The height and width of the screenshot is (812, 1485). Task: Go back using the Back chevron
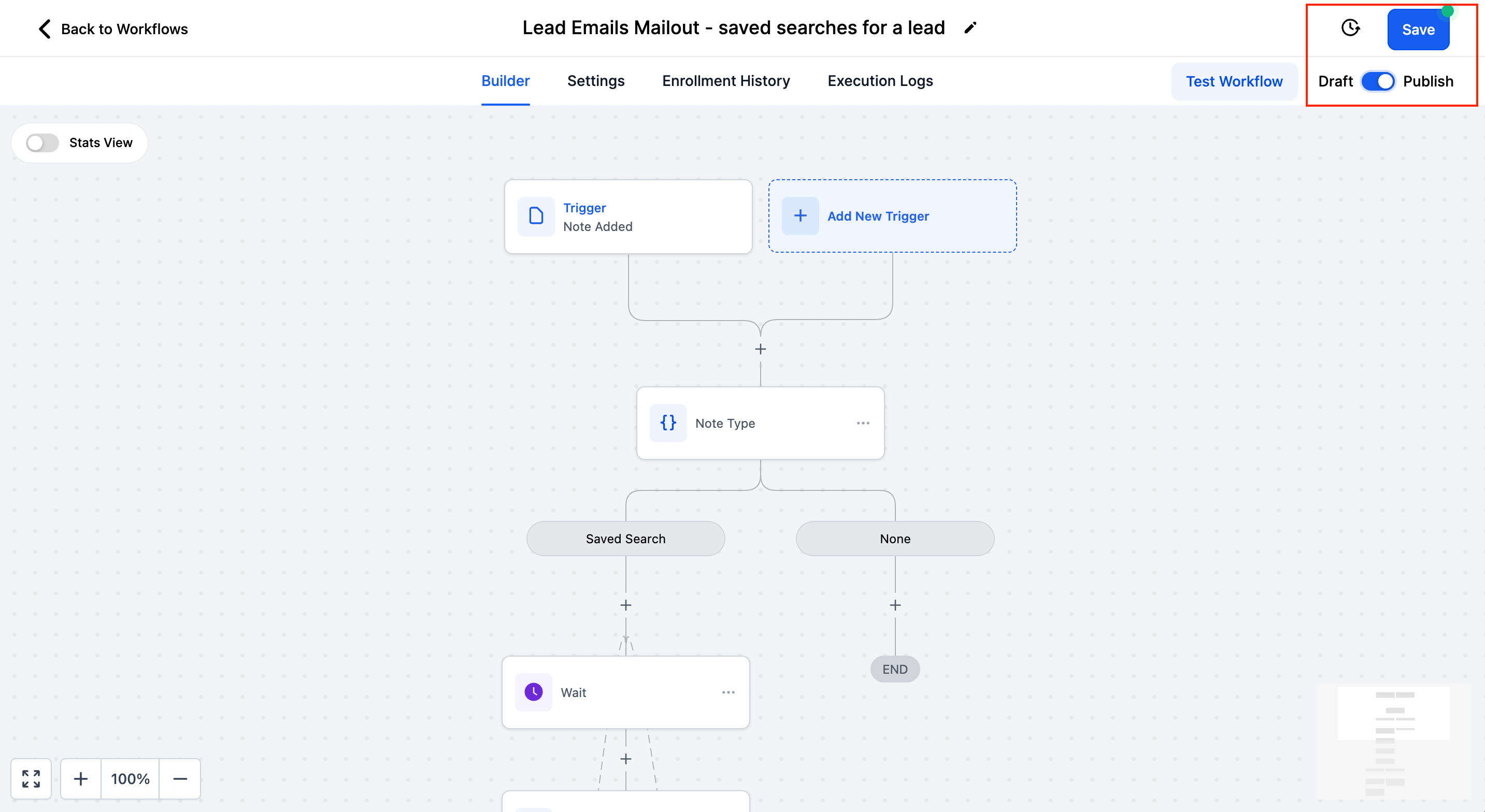tap(45, 29)
